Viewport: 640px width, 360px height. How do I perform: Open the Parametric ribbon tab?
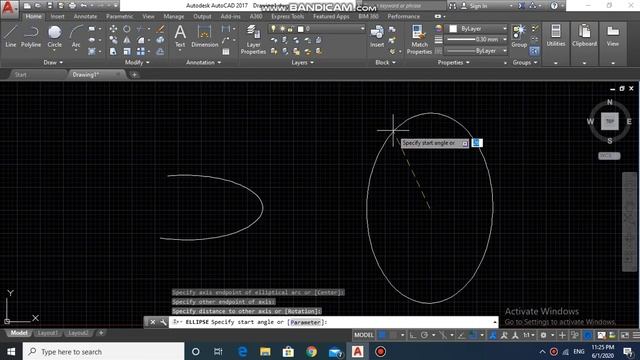(120, 16)
